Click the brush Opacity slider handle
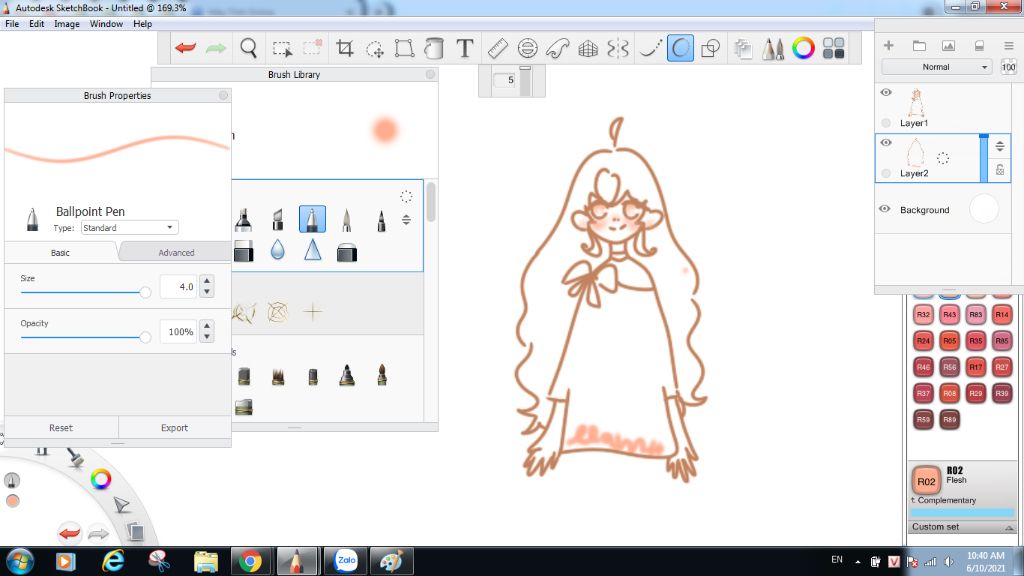Image resolution: width=1024 pixels, height=576 pixels. pos(145,337)
